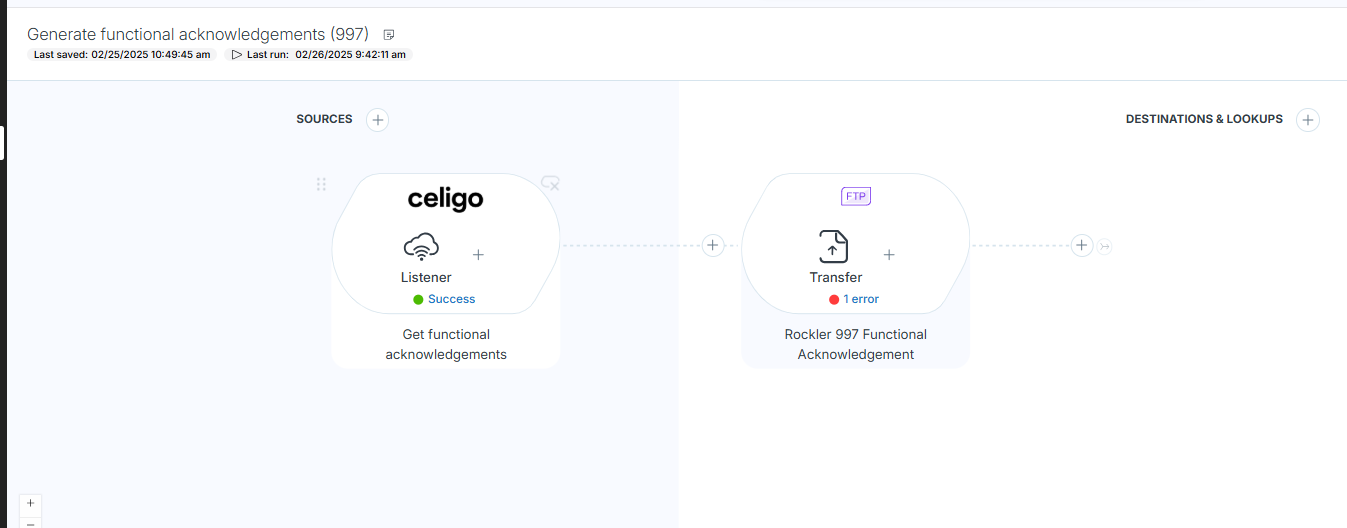
Task: Click the celigo logo in source bubble
Action: 446,199
